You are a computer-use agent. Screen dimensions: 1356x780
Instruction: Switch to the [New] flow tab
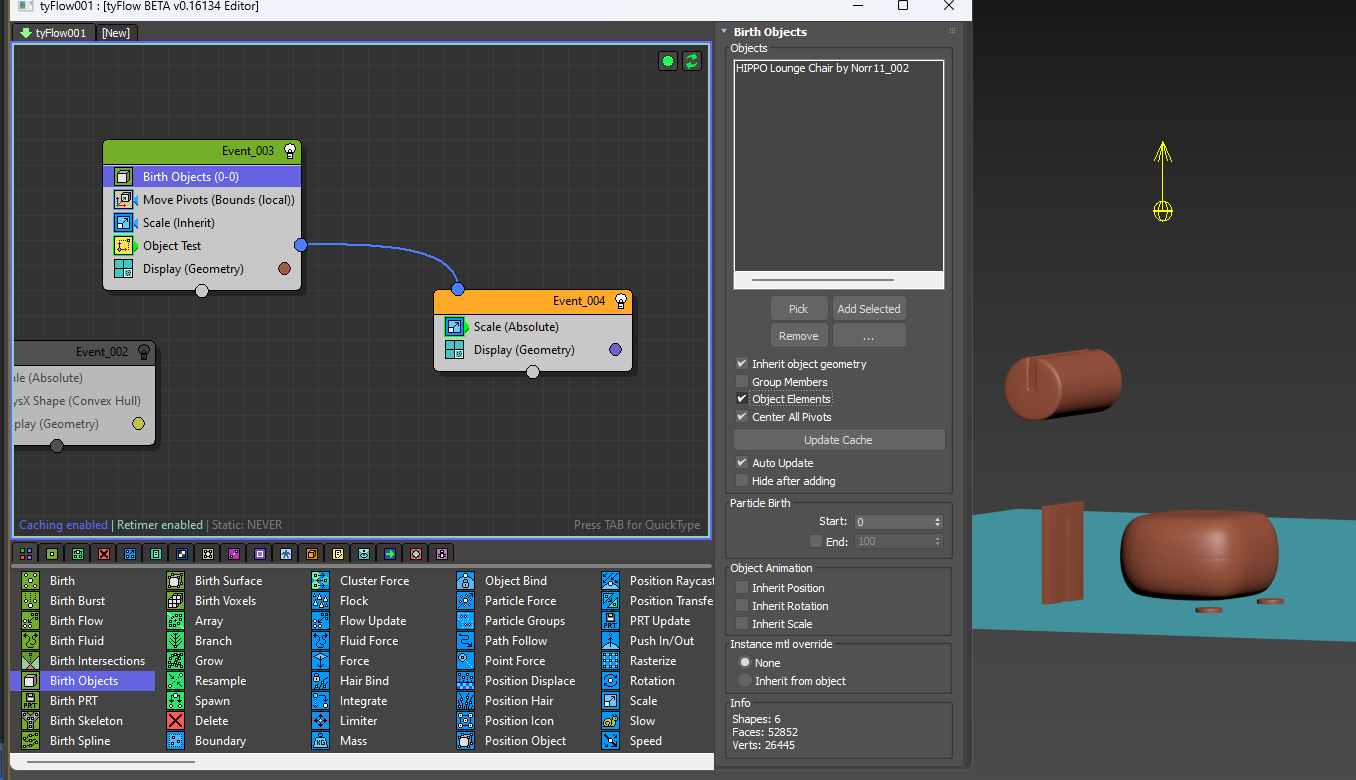pyautogui.click(x=115, y=33)
